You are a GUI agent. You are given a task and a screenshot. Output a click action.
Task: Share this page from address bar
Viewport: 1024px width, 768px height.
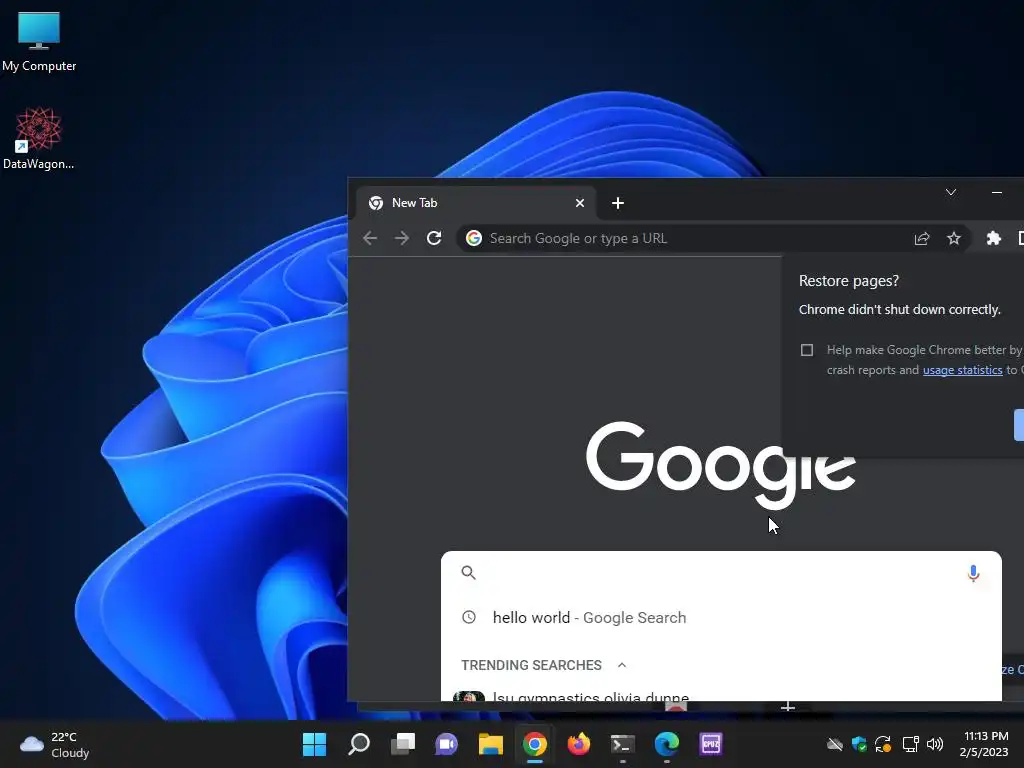pos(921,238)
